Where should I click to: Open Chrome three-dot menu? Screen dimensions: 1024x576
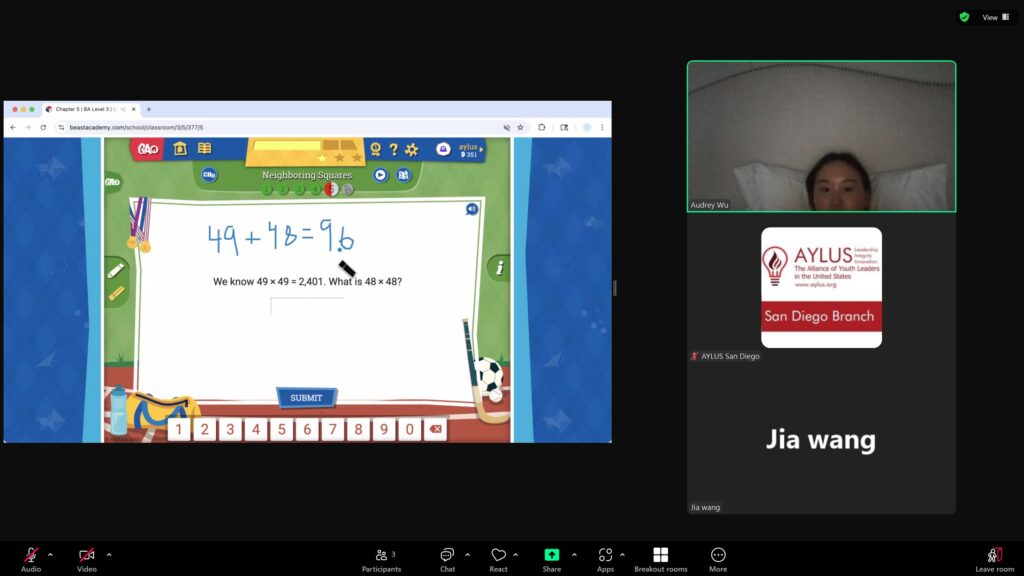602,127
